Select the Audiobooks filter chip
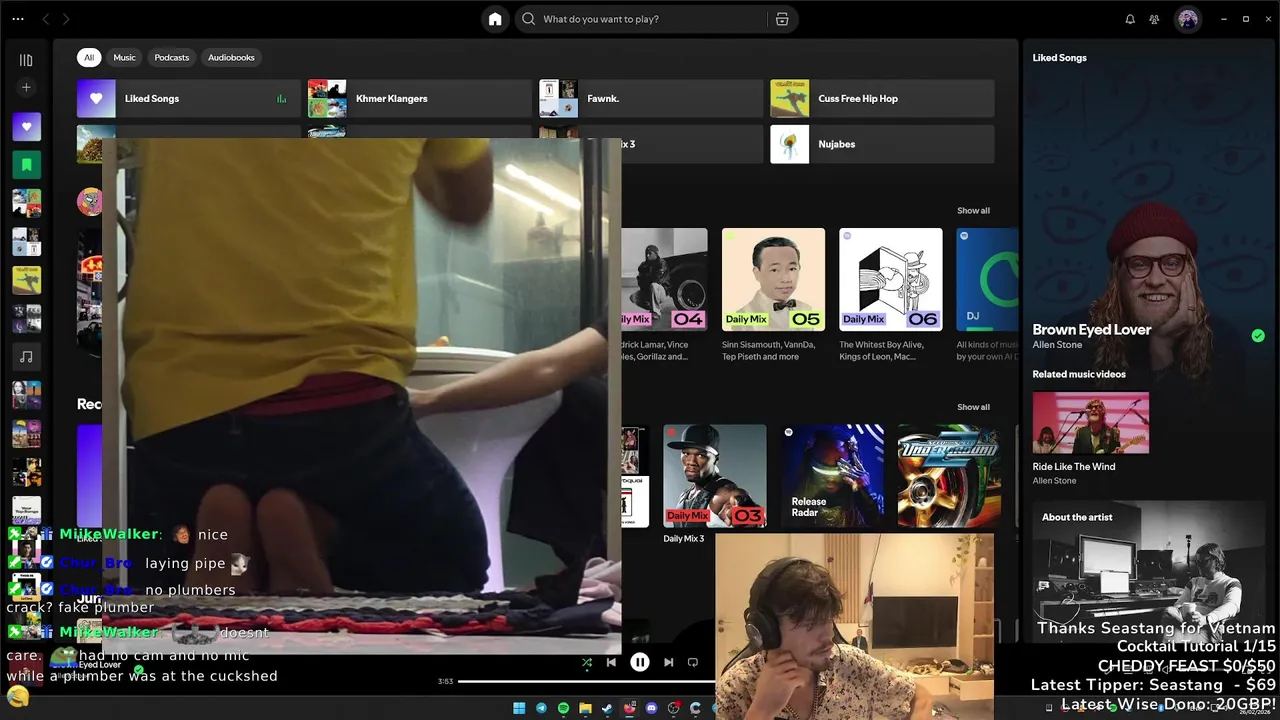 point(231,58)
